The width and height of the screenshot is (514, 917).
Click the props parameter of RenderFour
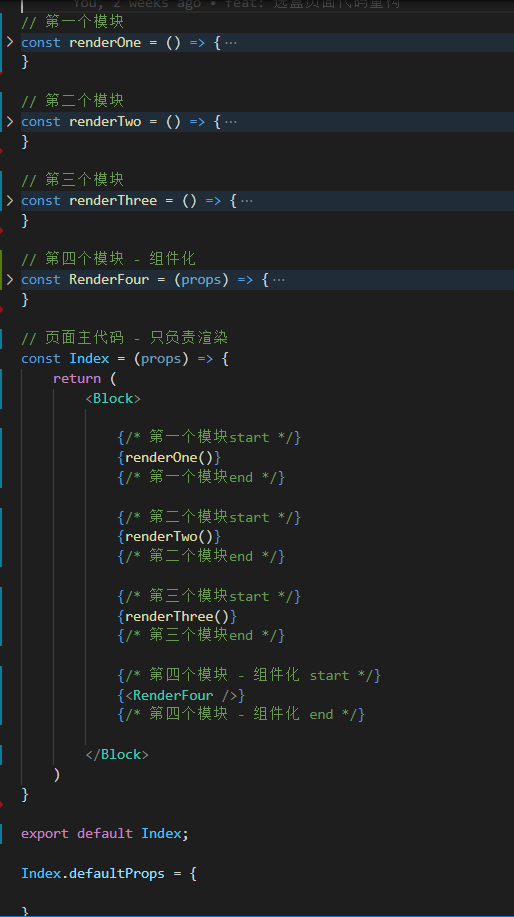pos(201,280)
